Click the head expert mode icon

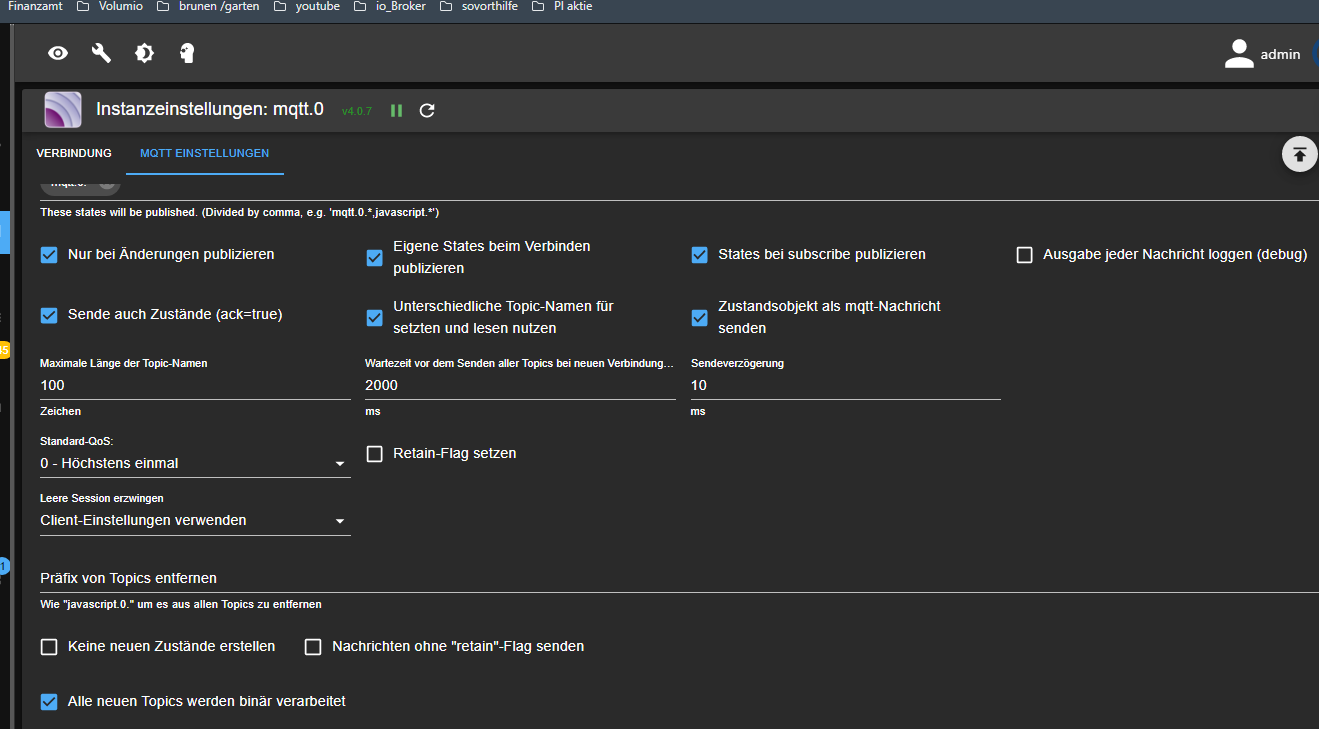coord(187,53)
